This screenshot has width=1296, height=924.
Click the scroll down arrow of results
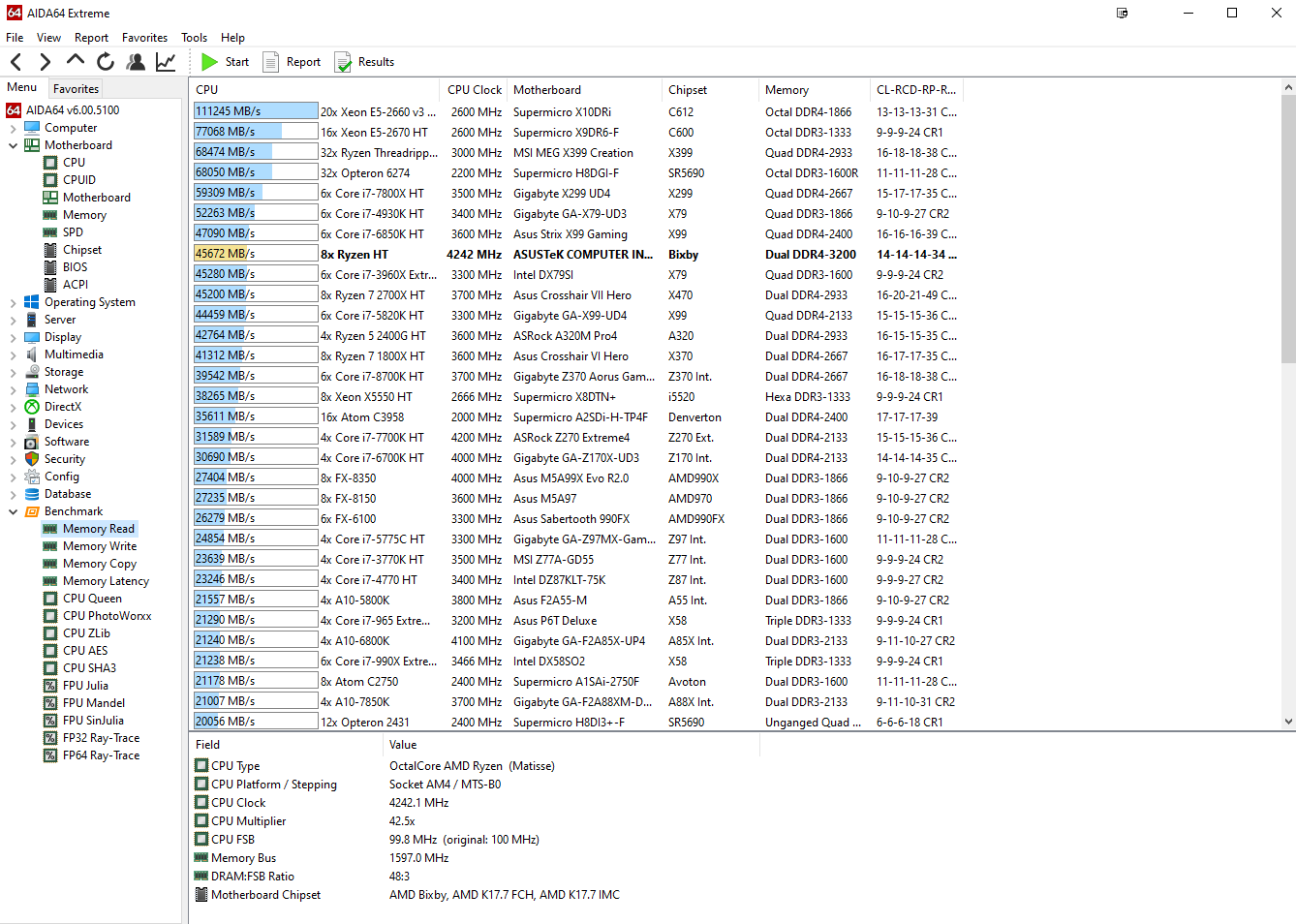[x=1288, y=722]
